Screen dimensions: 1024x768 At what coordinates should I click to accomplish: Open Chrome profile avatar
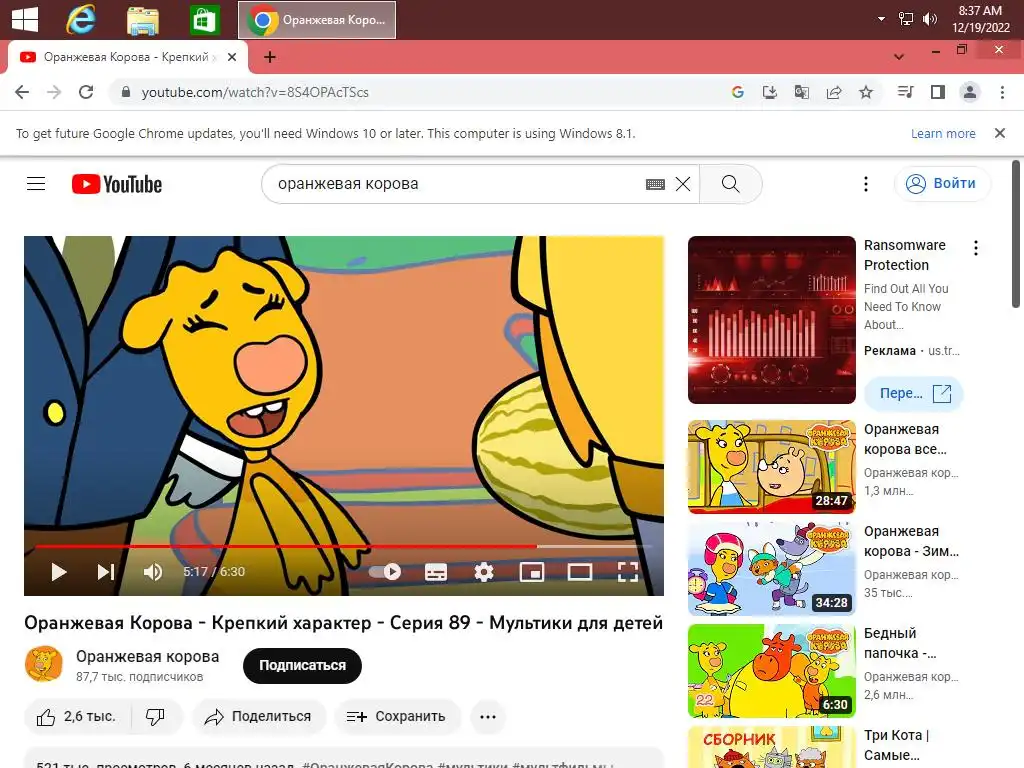point(970,92)
